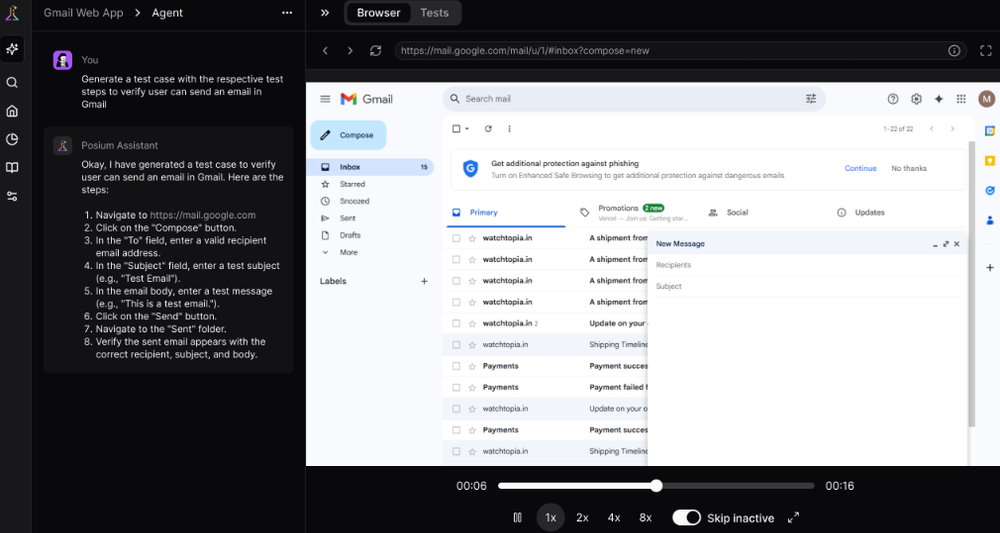
Task: Click the browser reload icon
Action: (x=375, y=50)
